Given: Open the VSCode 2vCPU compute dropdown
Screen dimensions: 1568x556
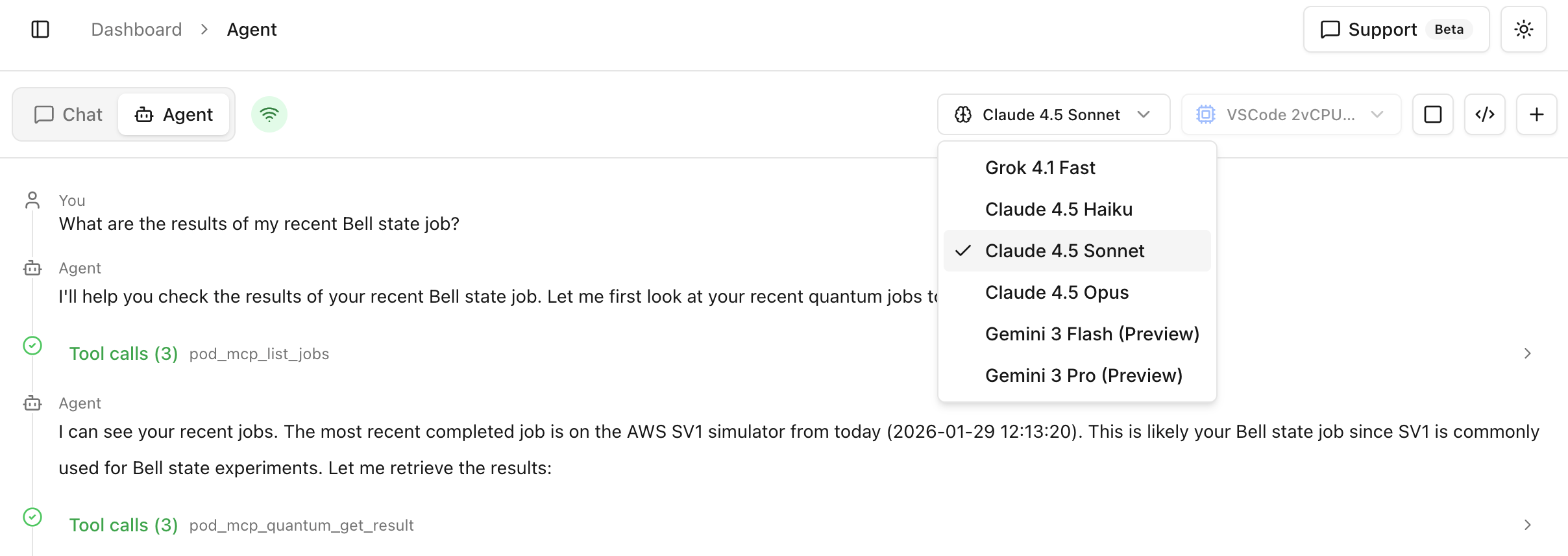Looking at the screenshot, I should 1290,114.
